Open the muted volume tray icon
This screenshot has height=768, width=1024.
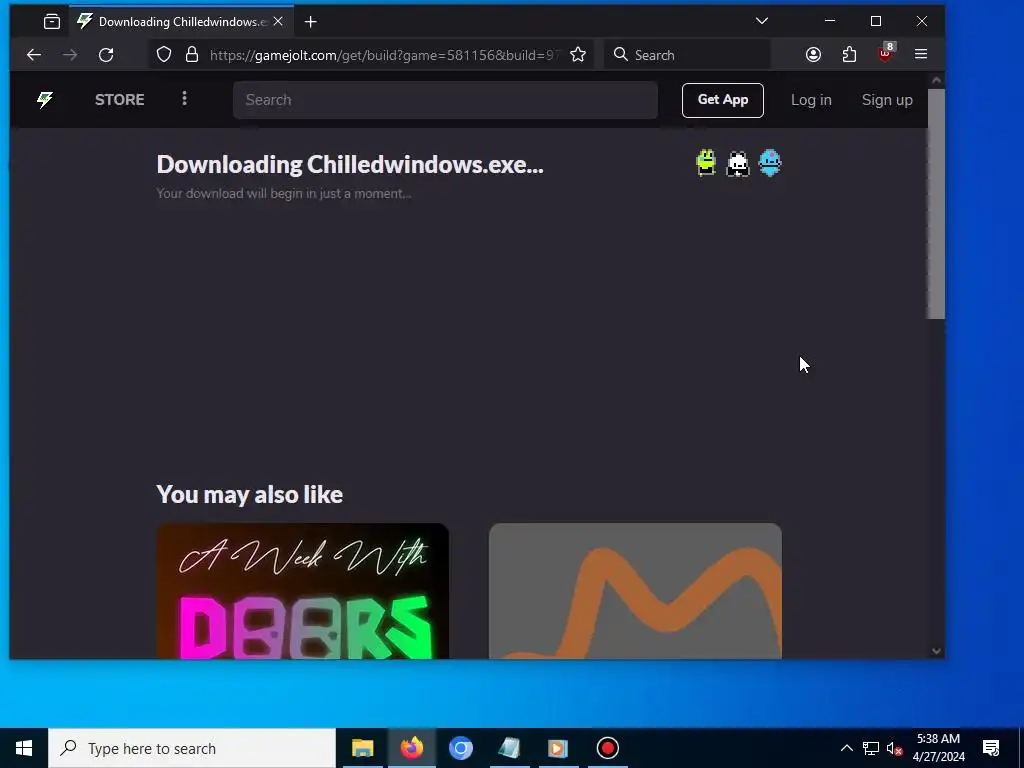[894, 748]
